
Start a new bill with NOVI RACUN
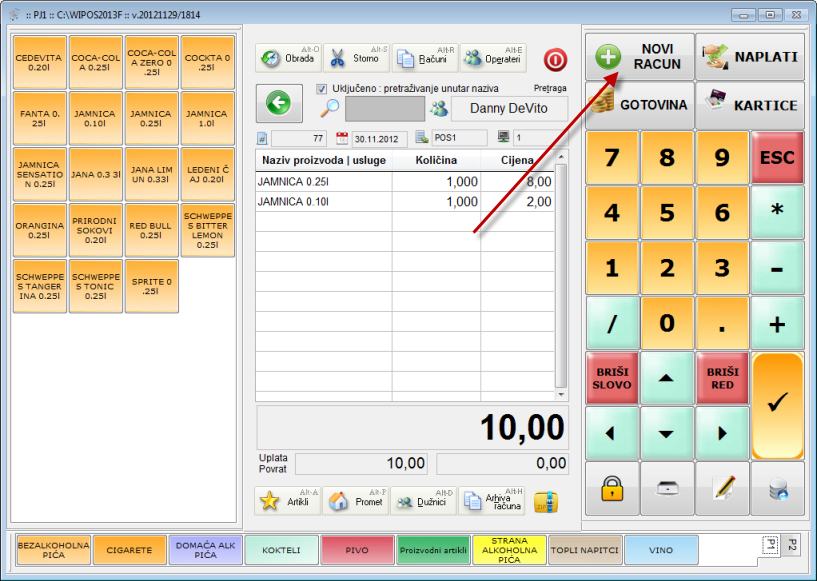point(639,57)
